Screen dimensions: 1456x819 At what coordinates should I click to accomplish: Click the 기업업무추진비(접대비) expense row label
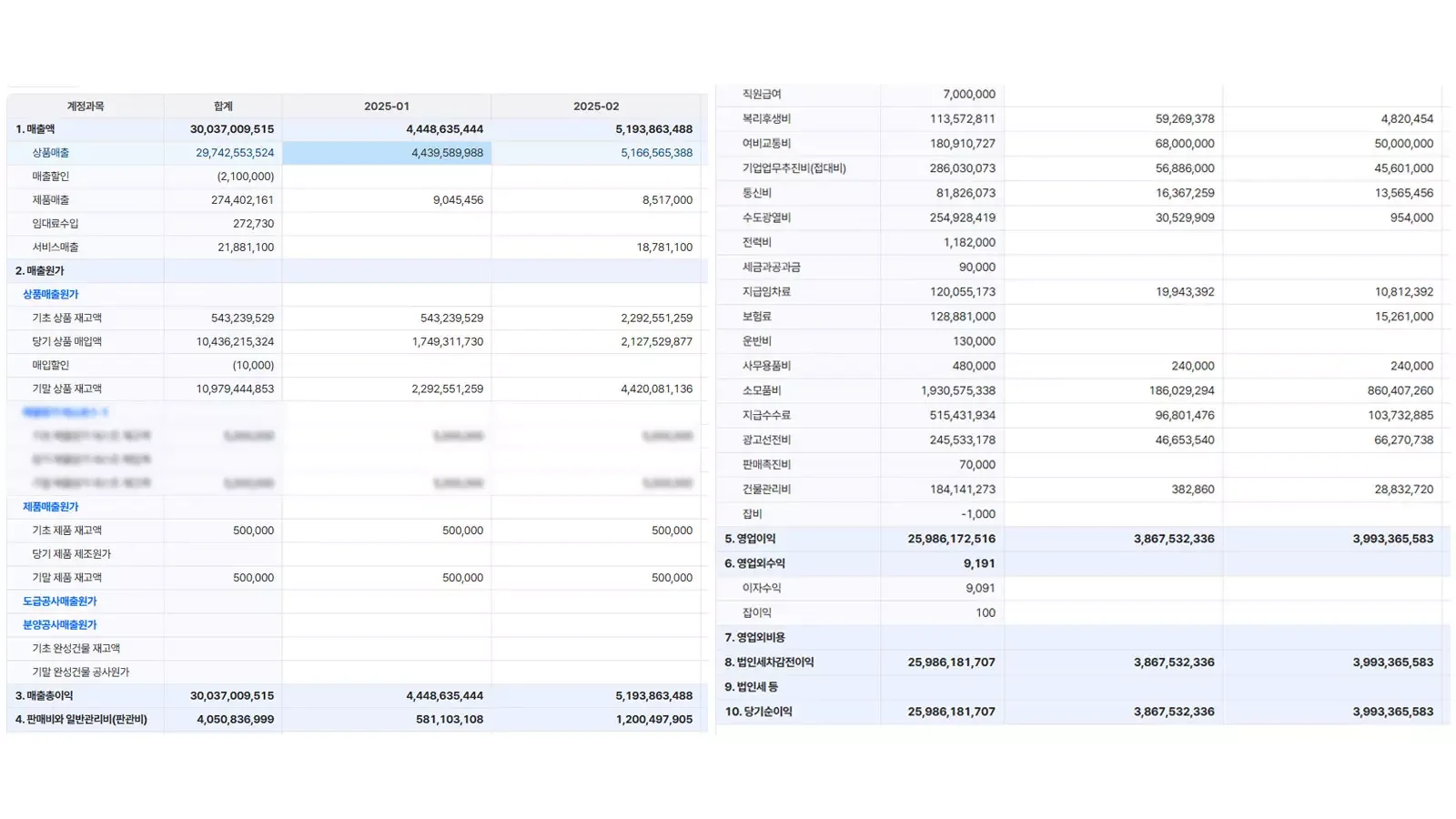click(794, 168)
